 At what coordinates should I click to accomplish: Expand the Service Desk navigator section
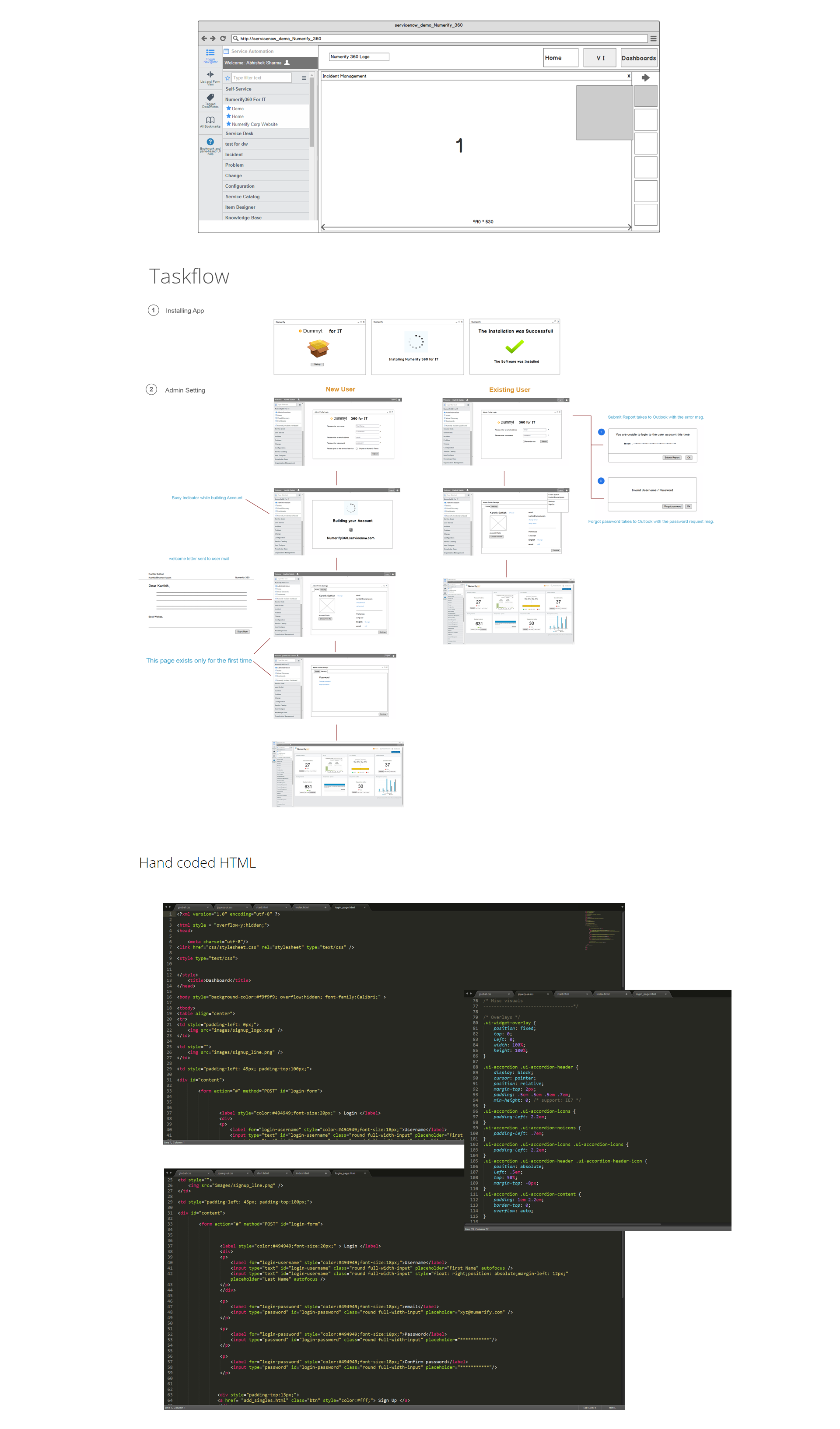click(239, 134)
